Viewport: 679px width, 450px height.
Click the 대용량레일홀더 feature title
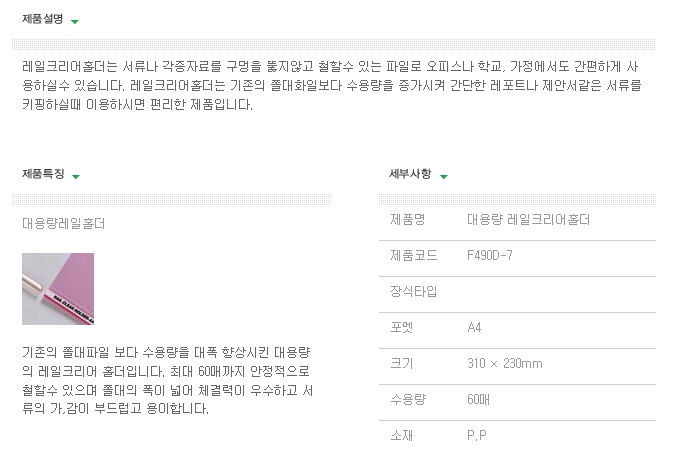64,223
